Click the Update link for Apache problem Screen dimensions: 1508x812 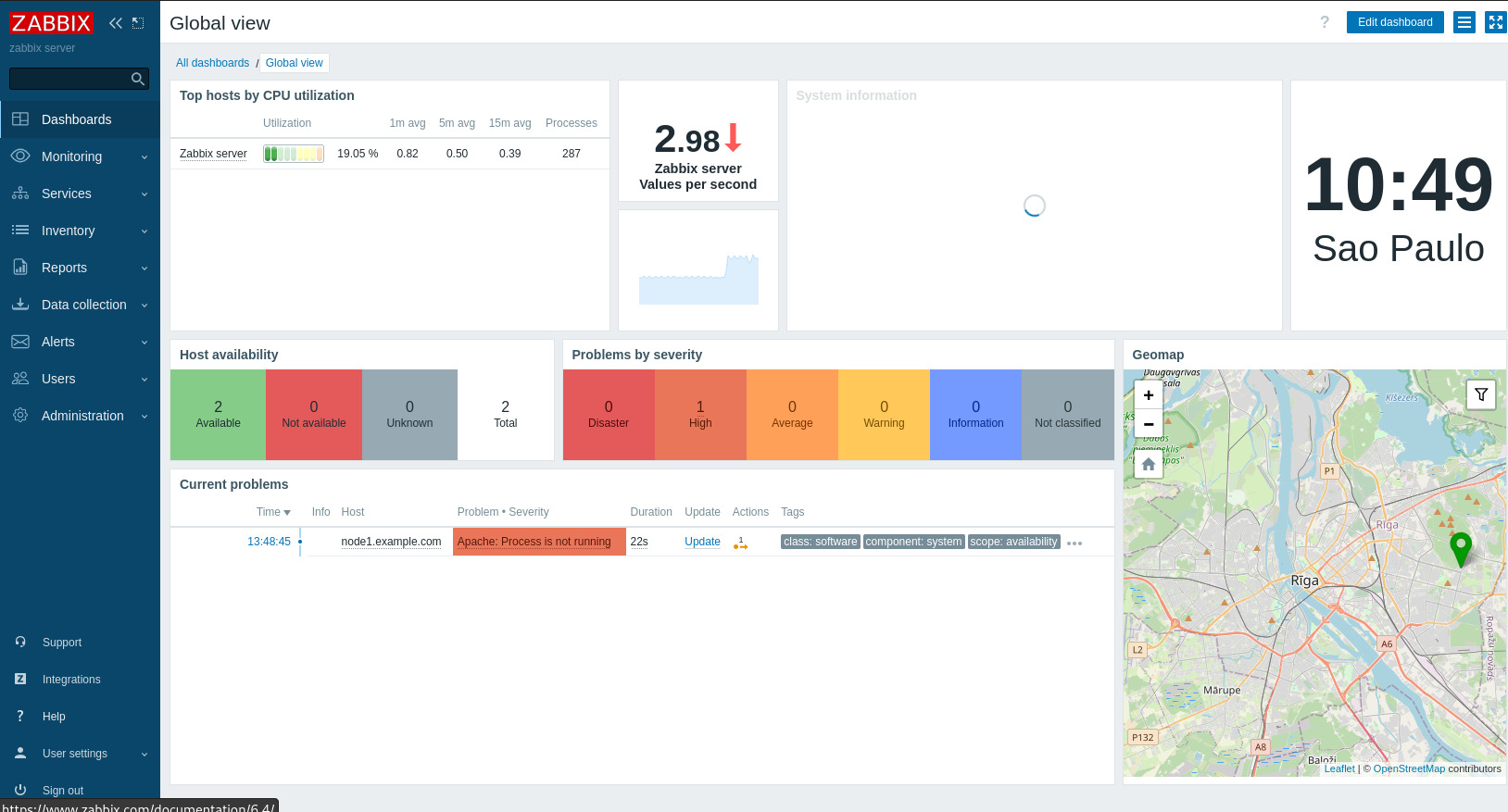pyautogui.click(x=702, y=542)
